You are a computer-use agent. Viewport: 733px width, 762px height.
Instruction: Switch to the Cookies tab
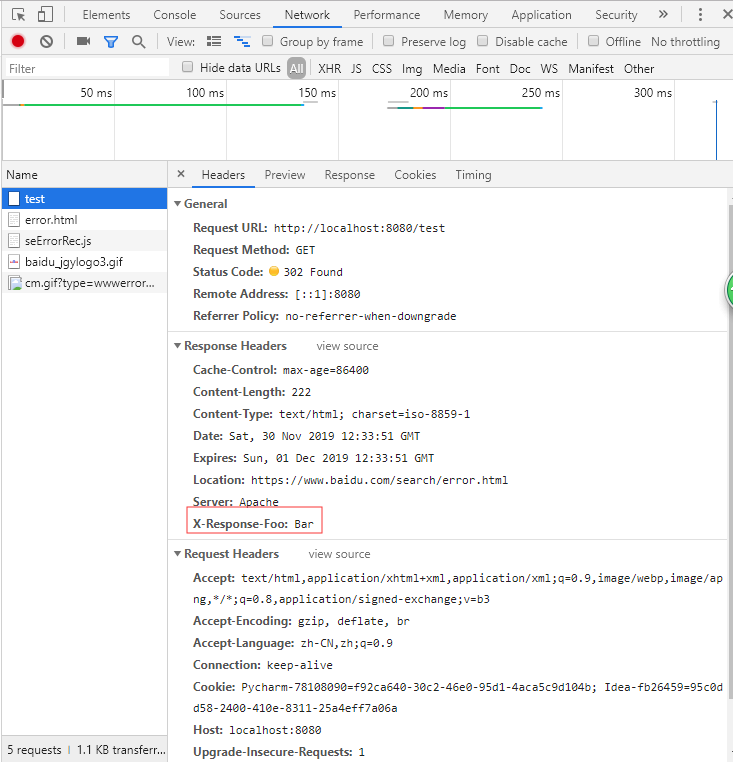(x=415, y=175)
